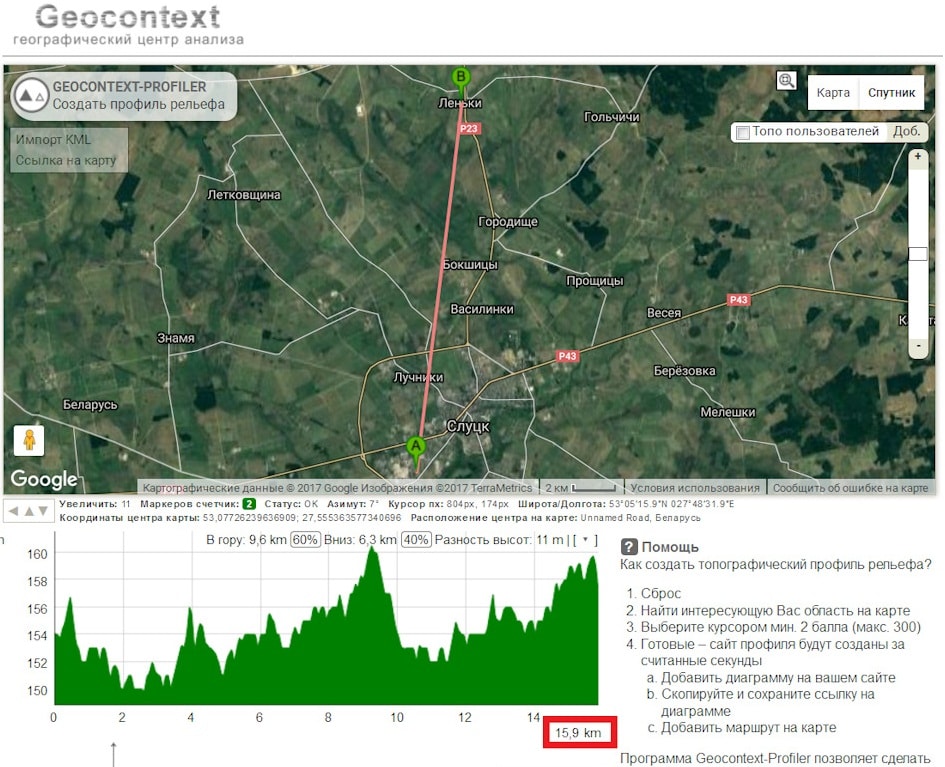Open the dropdown arrow beside Разность высот
This screenshot has height=767, width=945.
pyautogui.click(x=585, y=539)
